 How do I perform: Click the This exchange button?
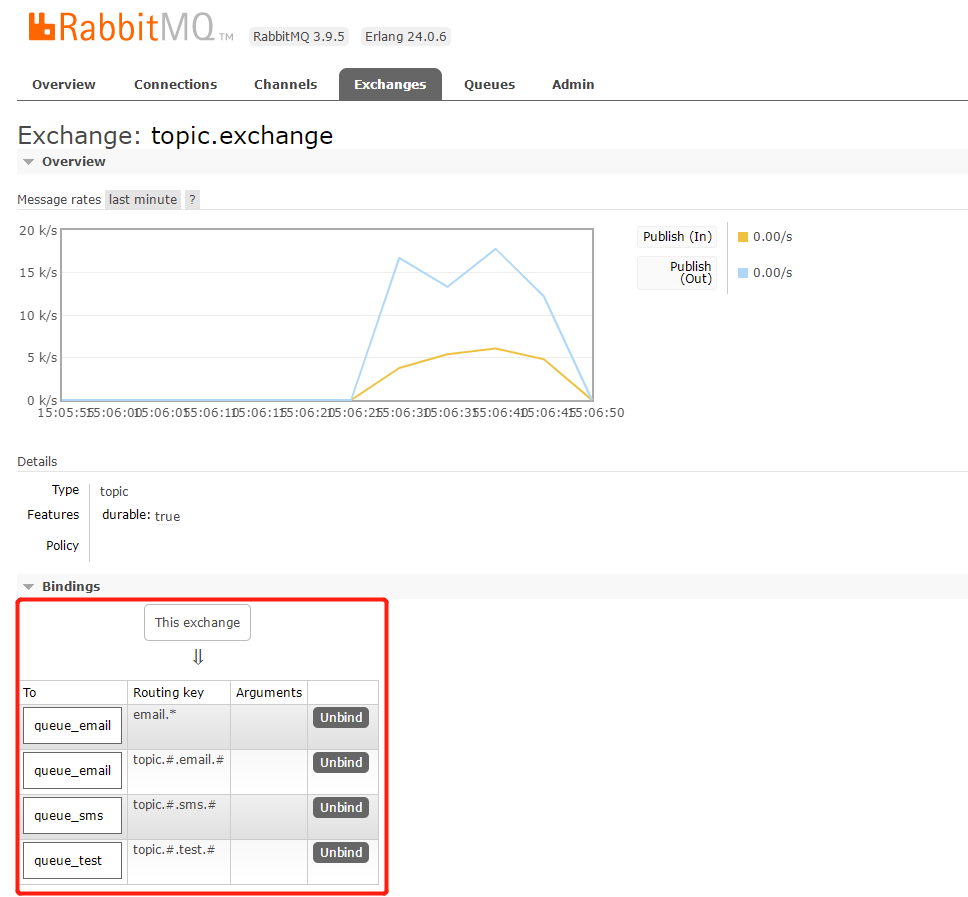coord(197,622)
